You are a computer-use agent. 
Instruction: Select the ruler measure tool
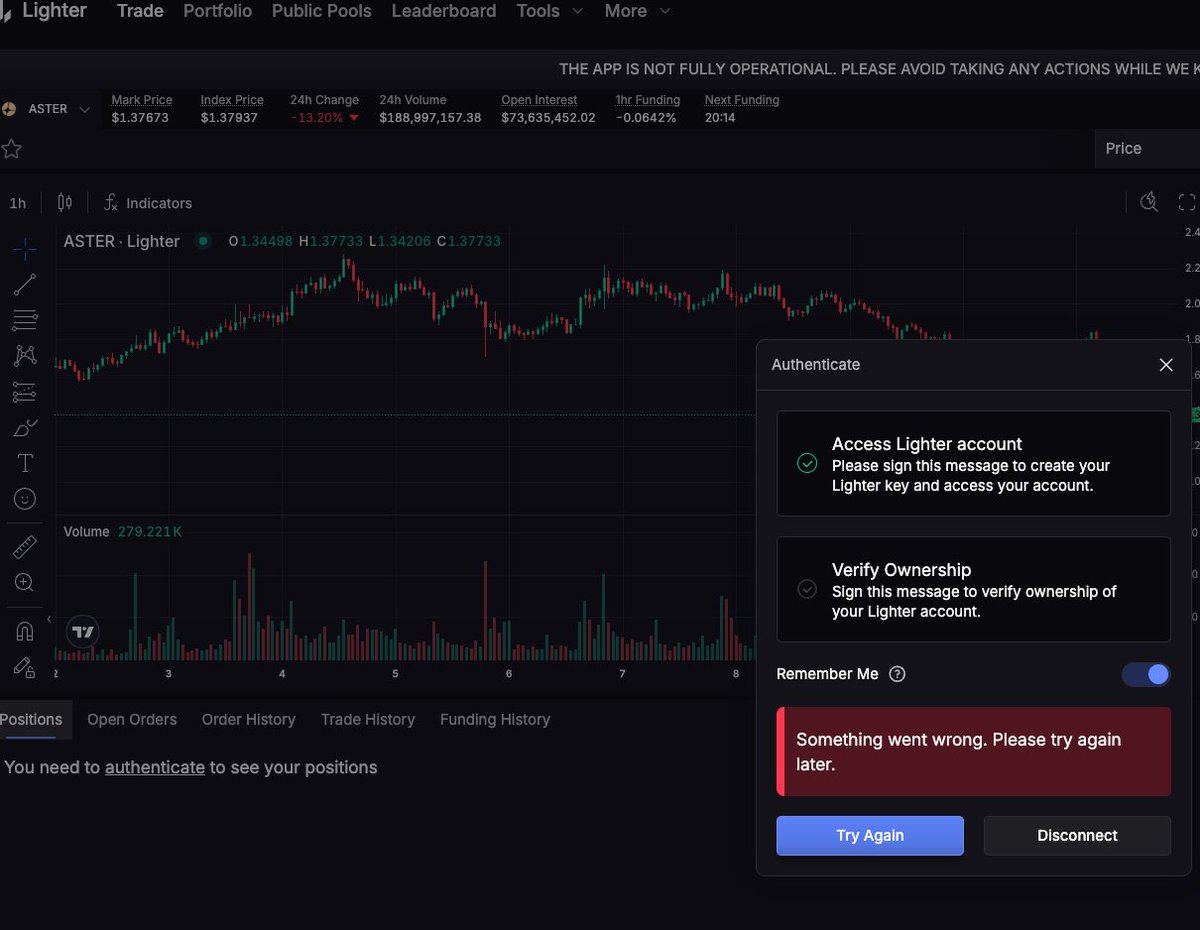click(25, 546)
